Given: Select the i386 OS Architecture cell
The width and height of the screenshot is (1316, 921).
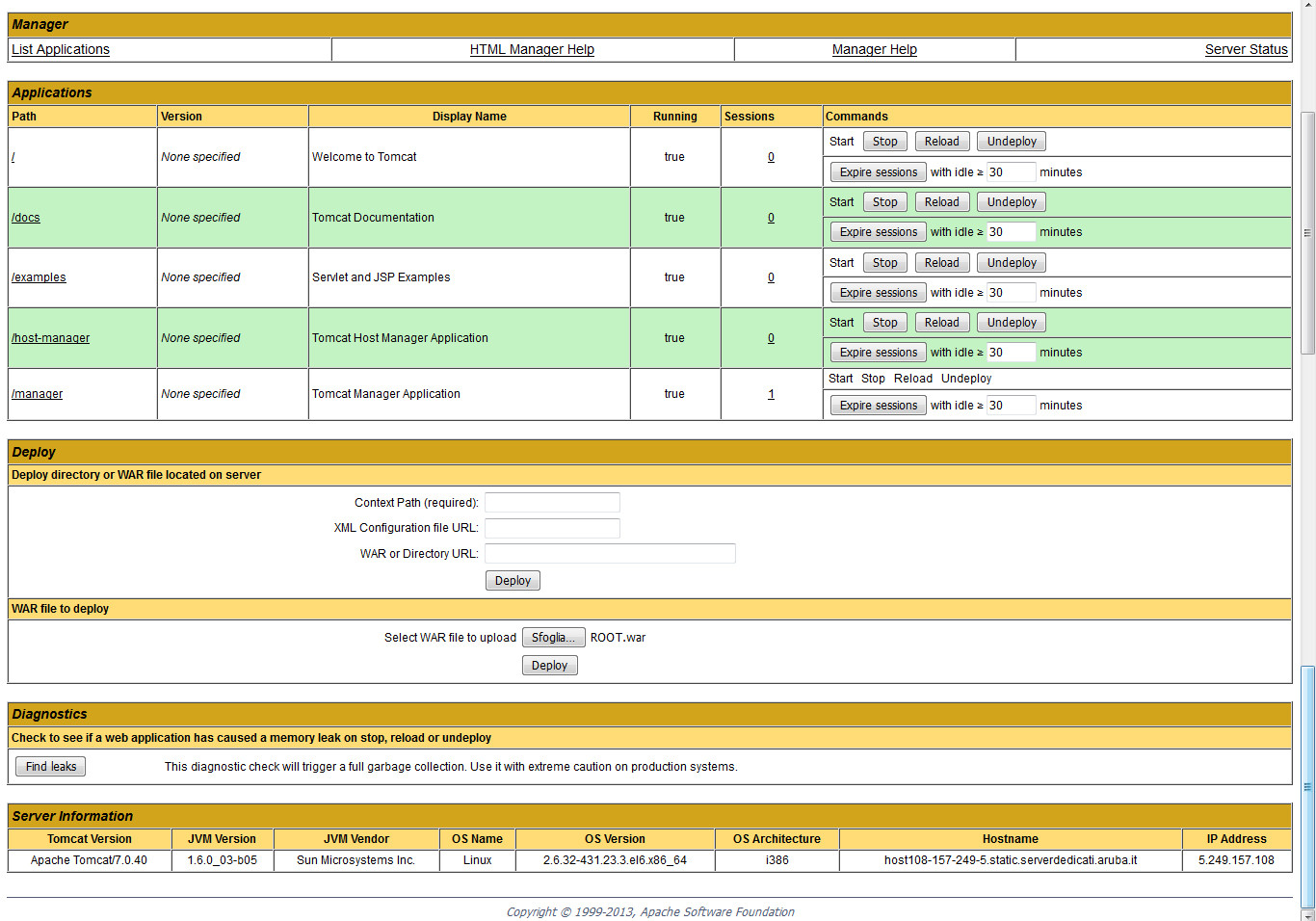Looking at the screenshot, I should pyautogui.click(x=776, y=860).
